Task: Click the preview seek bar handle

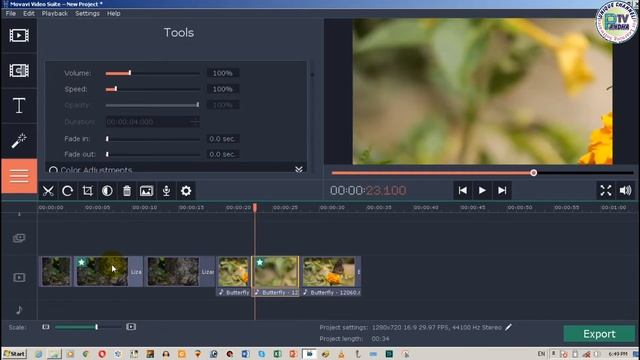Action: click(x=533, y=173)
